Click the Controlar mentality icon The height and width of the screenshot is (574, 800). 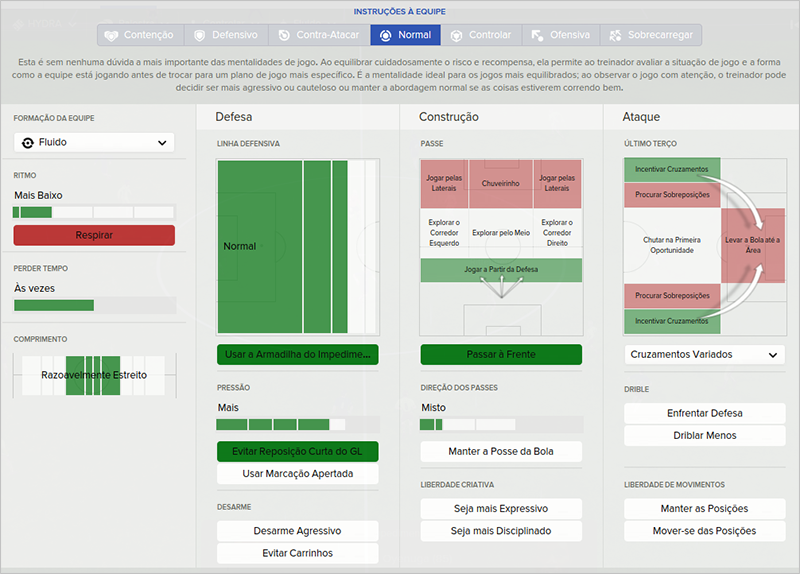457,35
